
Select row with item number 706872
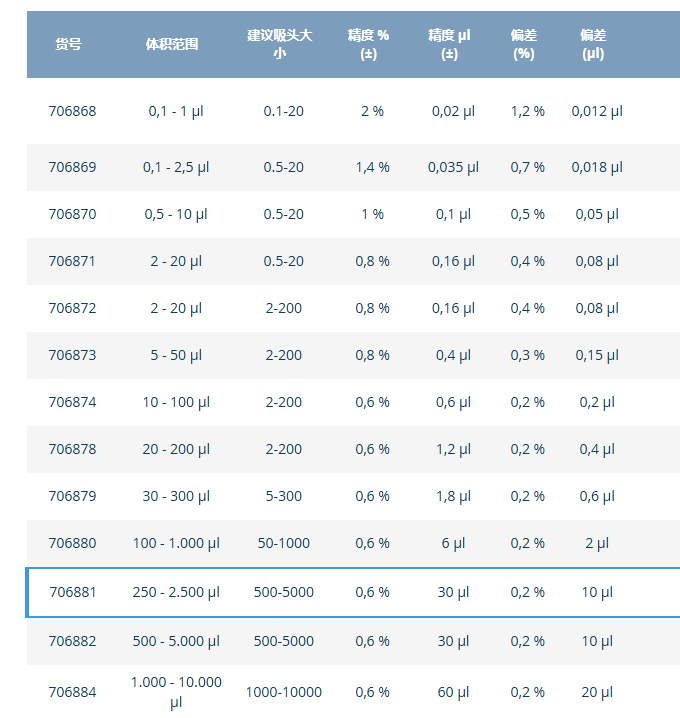73,308
